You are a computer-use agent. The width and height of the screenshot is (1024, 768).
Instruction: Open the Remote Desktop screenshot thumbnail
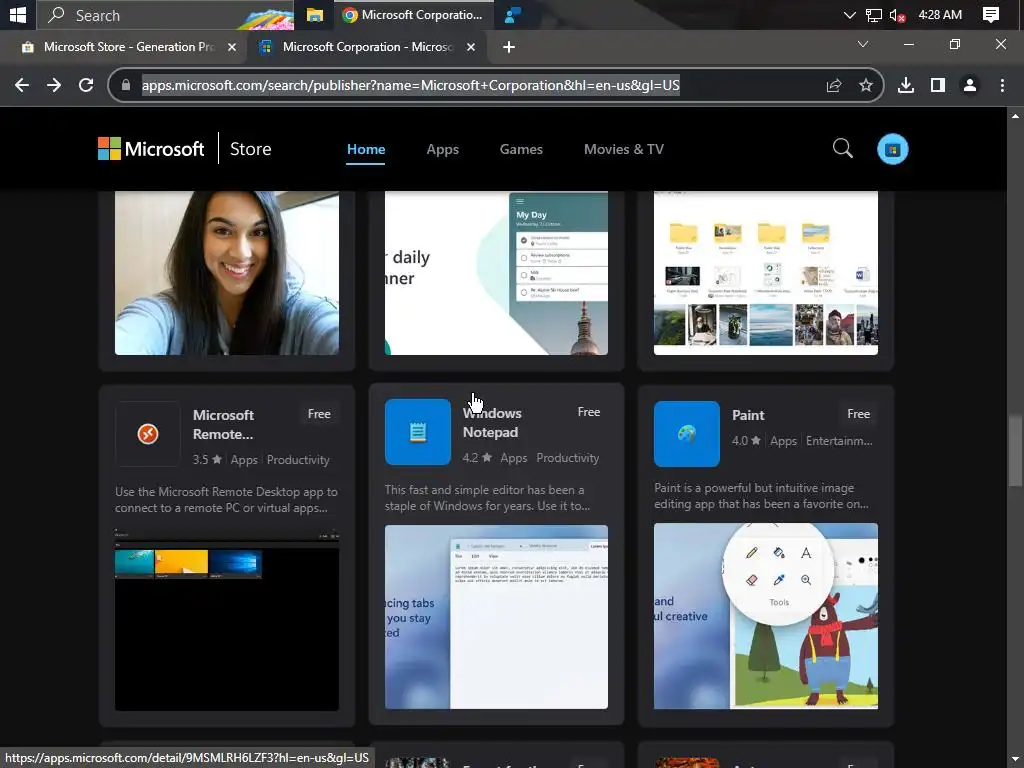point(227,619)
